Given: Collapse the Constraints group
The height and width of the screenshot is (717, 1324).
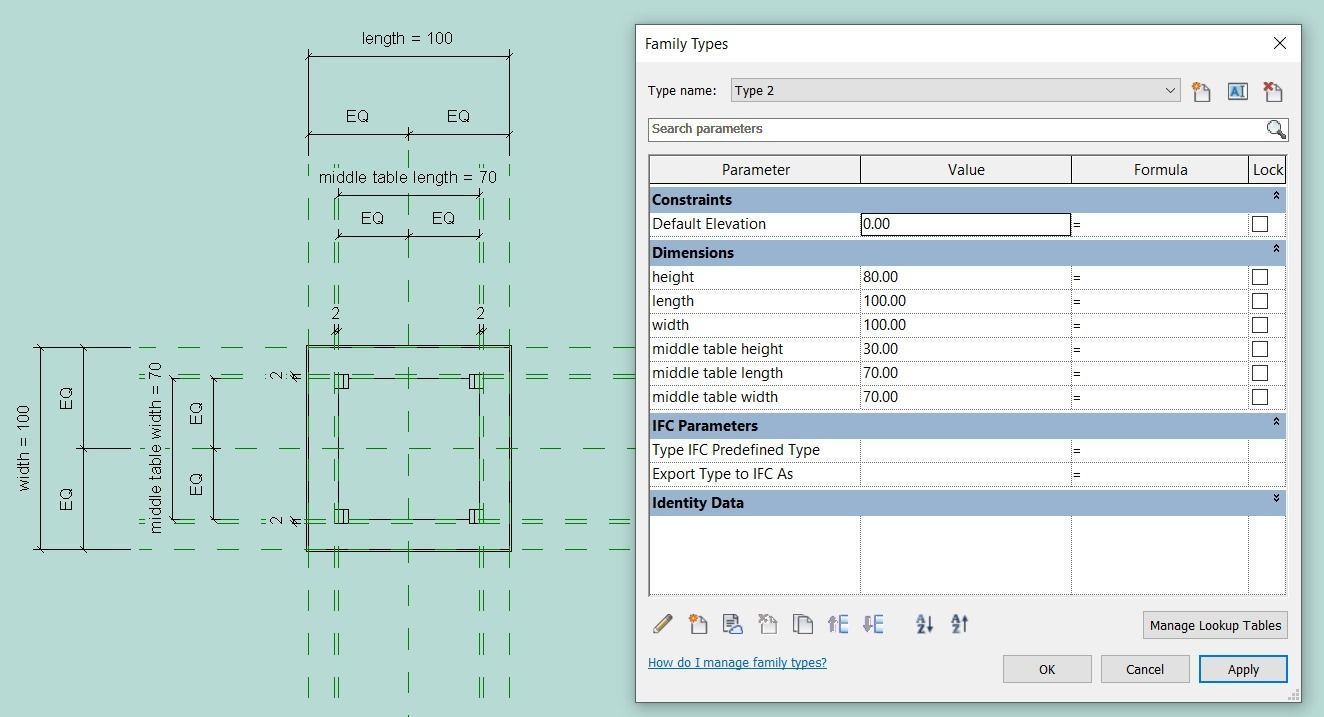Looking at the screenshot, I should click(x=1276, y=198).
